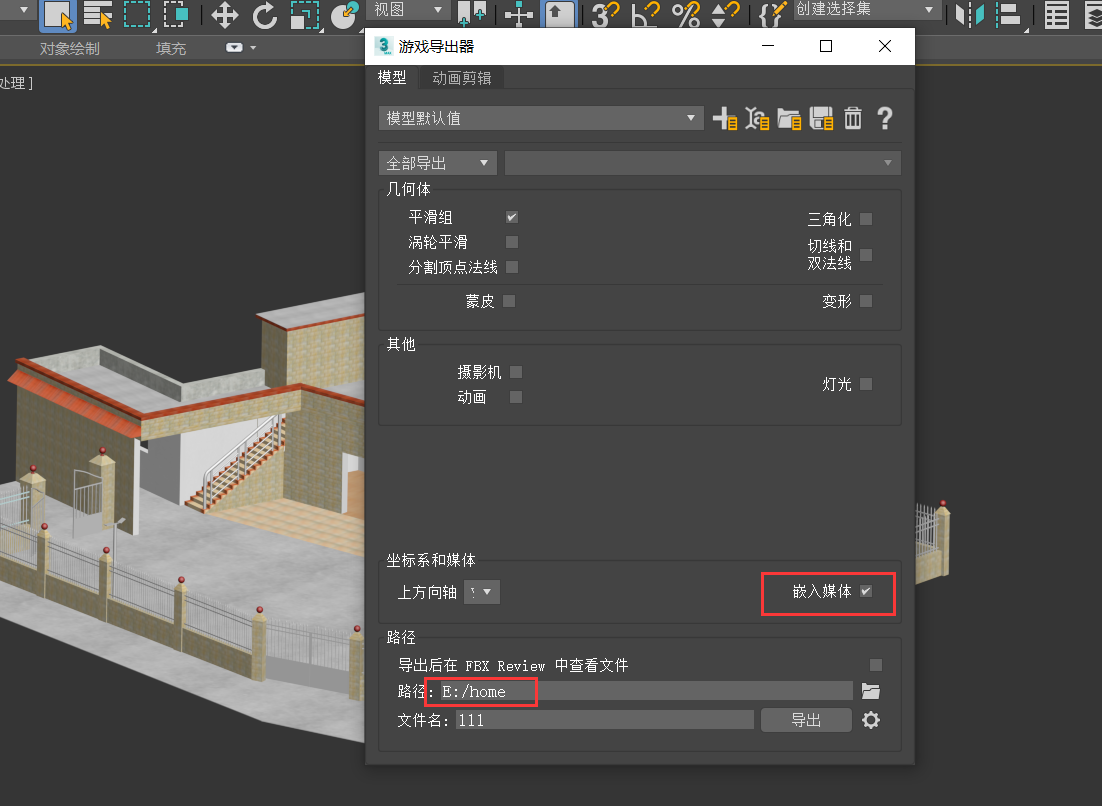Uncheck the 平滑组 checkbox
Screen dimensions: 1102x806
click(x=511, y=217)
